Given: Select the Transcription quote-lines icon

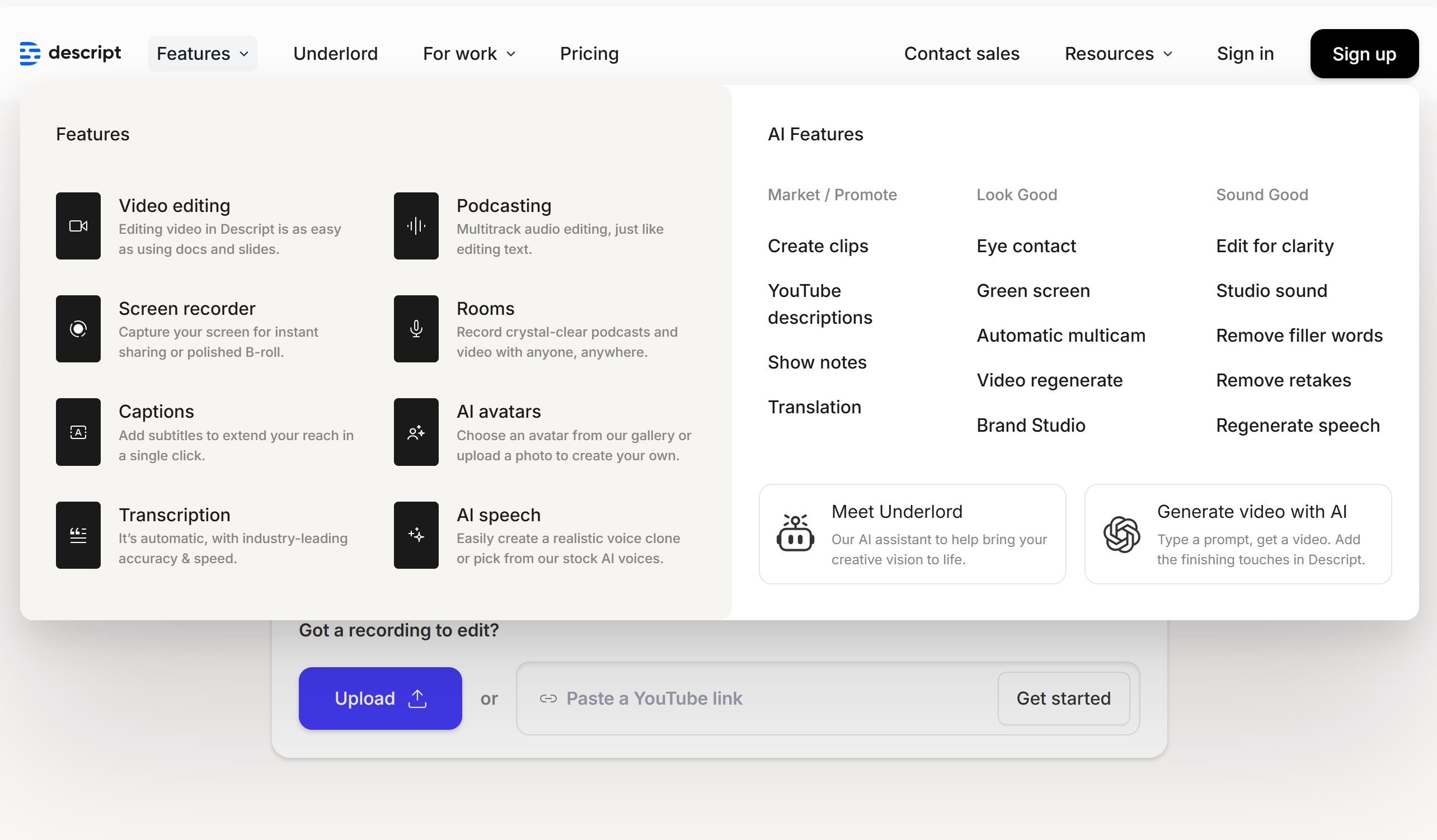Looking at the screenshot, I should tap(78, 535).
